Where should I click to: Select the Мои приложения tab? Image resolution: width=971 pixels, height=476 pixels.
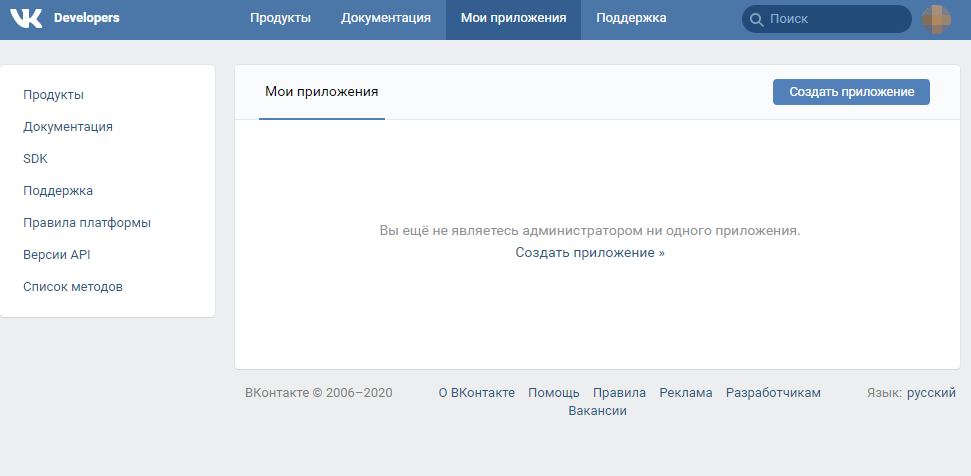point(321,91)
